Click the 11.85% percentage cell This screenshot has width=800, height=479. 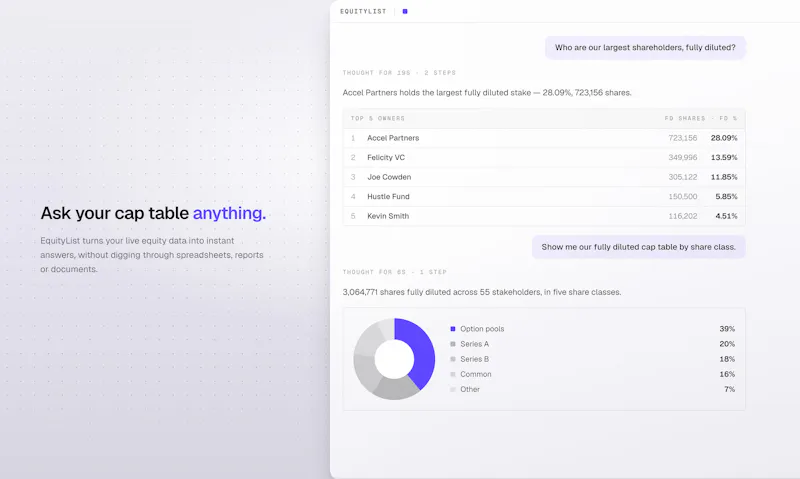point(724,177)
